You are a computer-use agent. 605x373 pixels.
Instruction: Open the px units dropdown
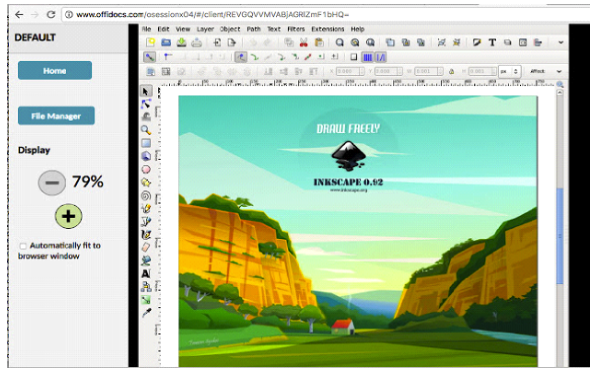point(510,71)
